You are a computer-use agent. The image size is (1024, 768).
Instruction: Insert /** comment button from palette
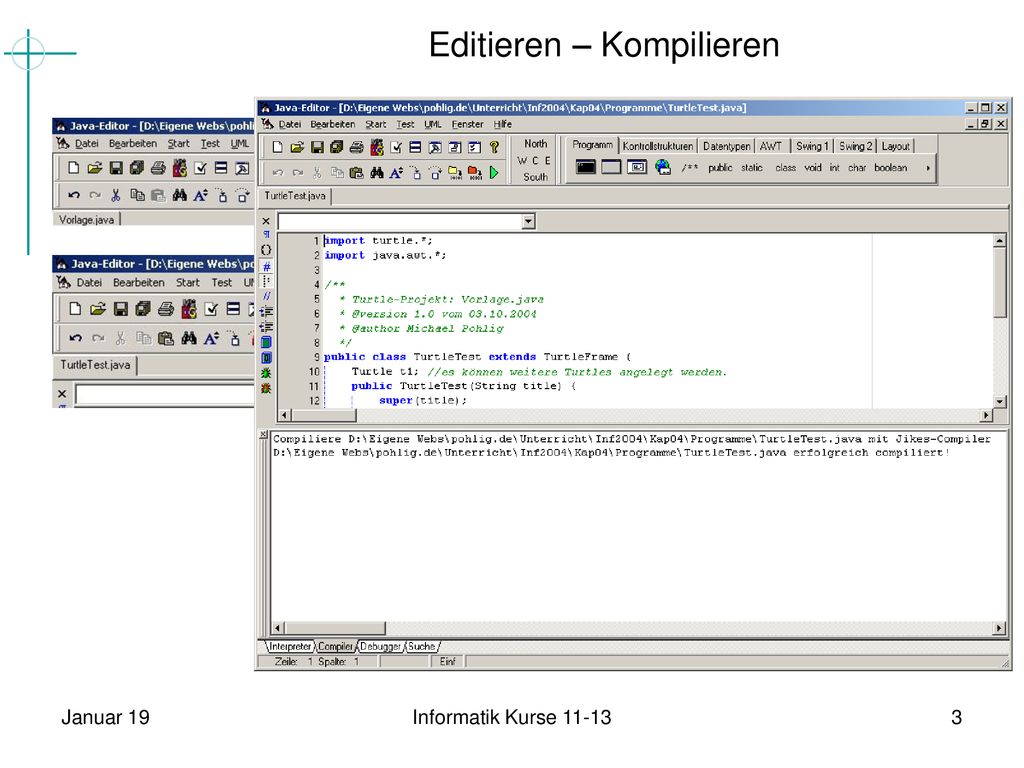pyautogui.click(x=690, y=168)
